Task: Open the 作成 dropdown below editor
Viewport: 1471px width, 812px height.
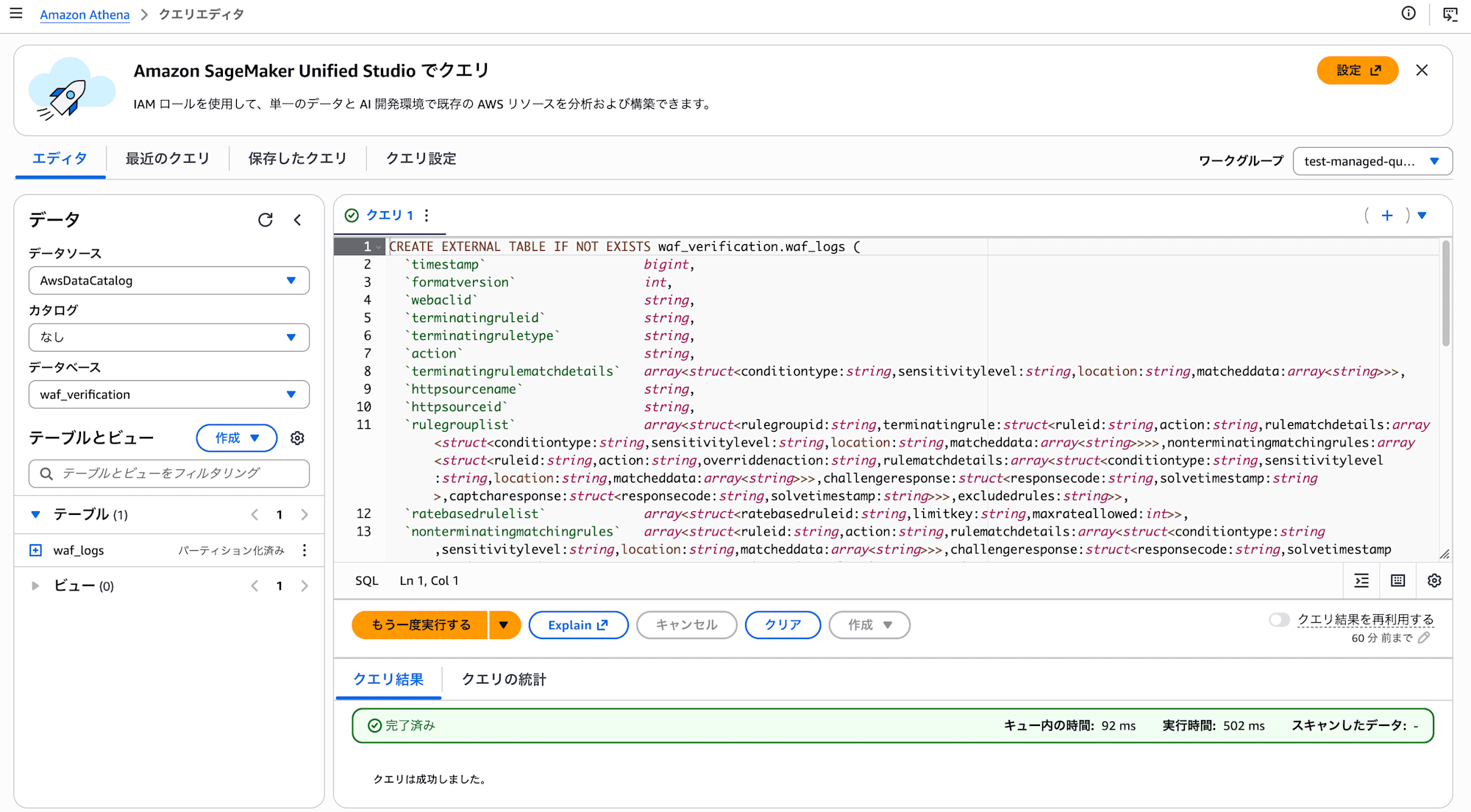Action: click(869, 624)
